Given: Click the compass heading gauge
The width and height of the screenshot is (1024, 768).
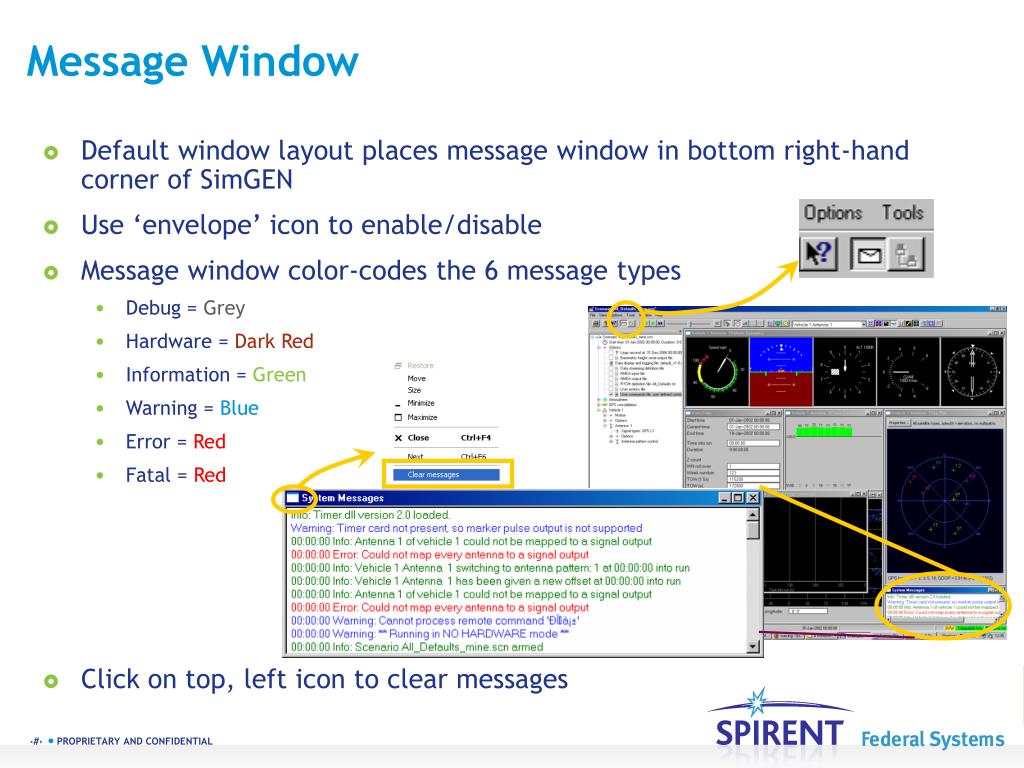Looking at the screenshot, I should 972,372.
